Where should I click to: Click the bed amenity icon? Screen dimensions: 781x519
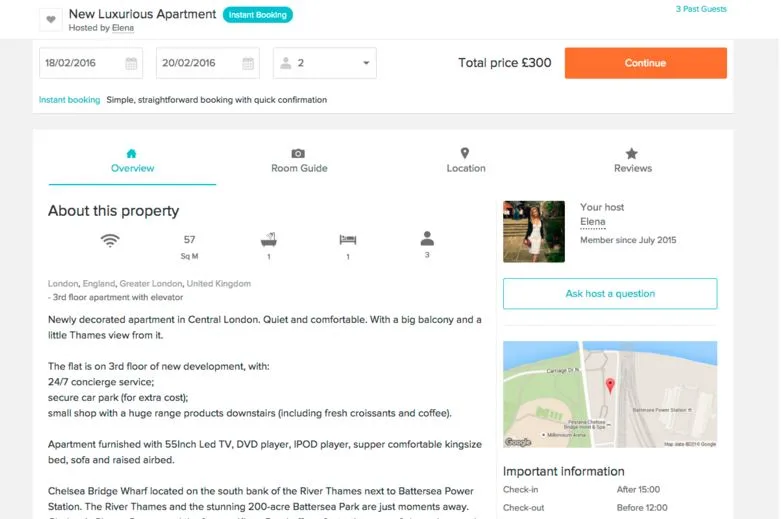(x=348, y=240)
